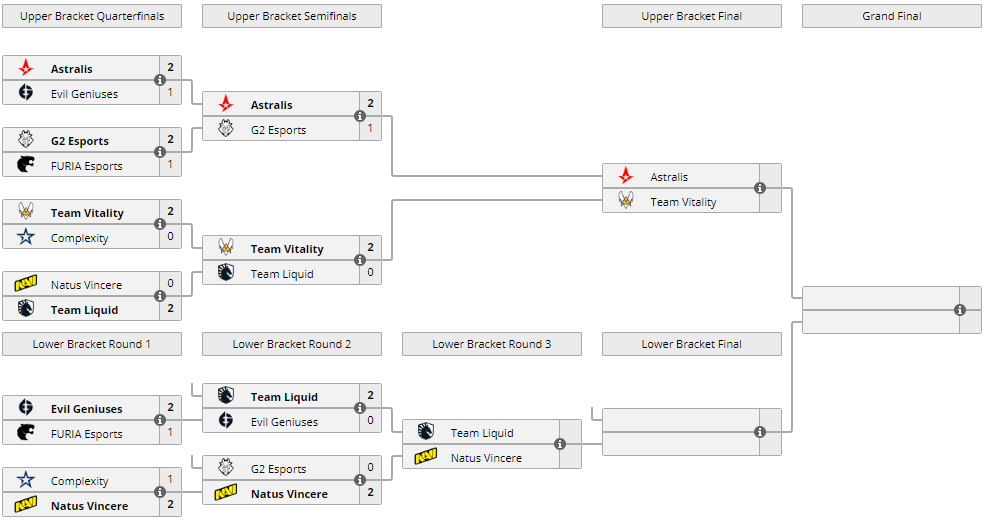
Task: Show match details for the Upper Bracket Final
Action: [x=760, y=189]
